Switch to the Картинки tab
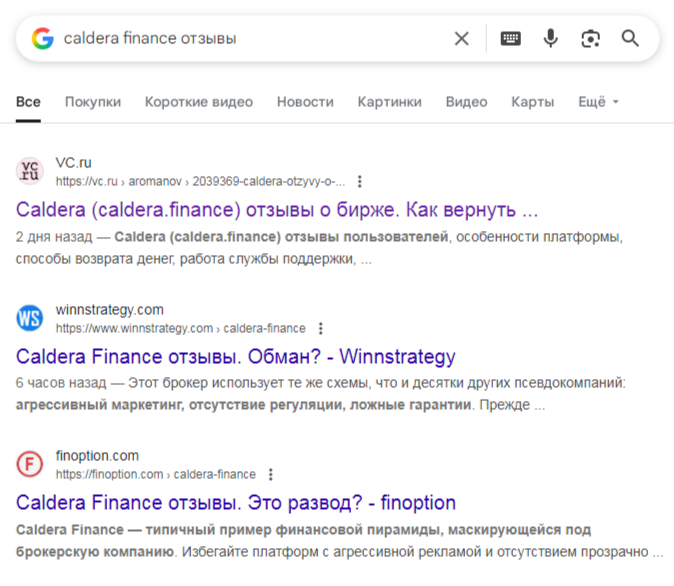 [x=389, y=102]
